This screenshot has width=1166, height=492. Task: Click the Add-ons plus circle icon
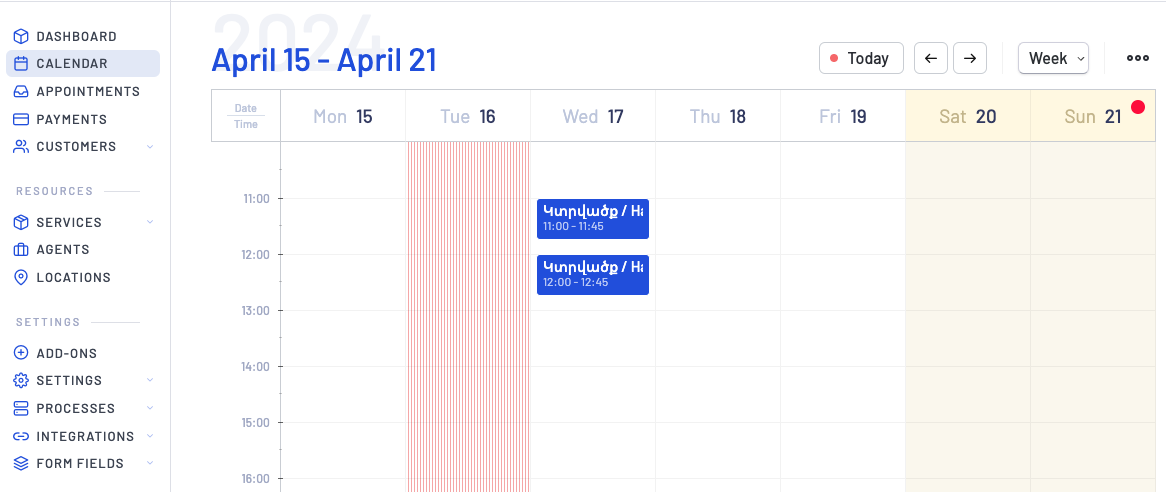tap(20, 353)
